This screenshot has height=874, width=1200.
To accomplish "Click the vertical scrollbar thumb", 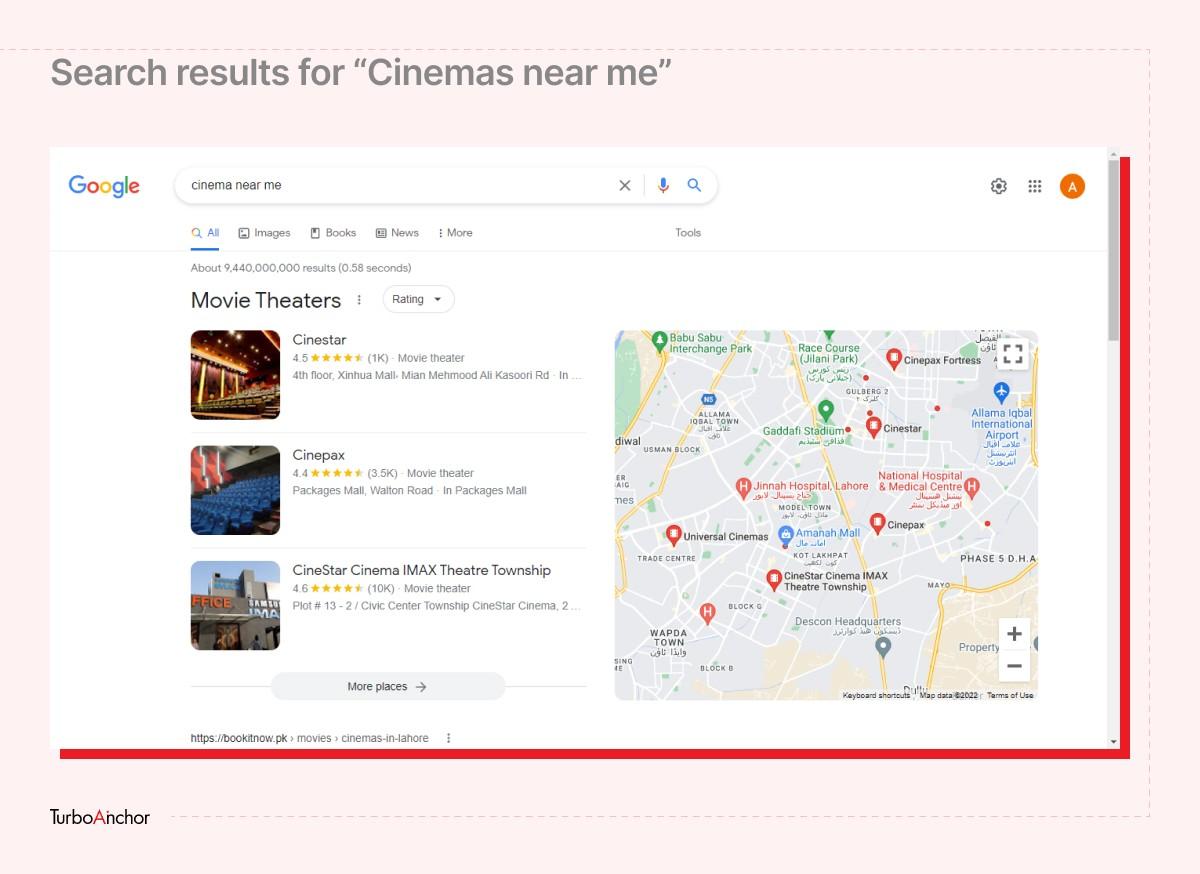I will point(1114,250).
